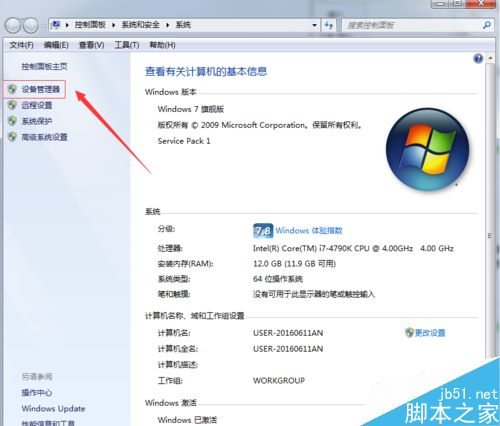
Task: Click processor value Intel(R) Core(TM) i7-4790K
Action: click(x=353, y=248)
